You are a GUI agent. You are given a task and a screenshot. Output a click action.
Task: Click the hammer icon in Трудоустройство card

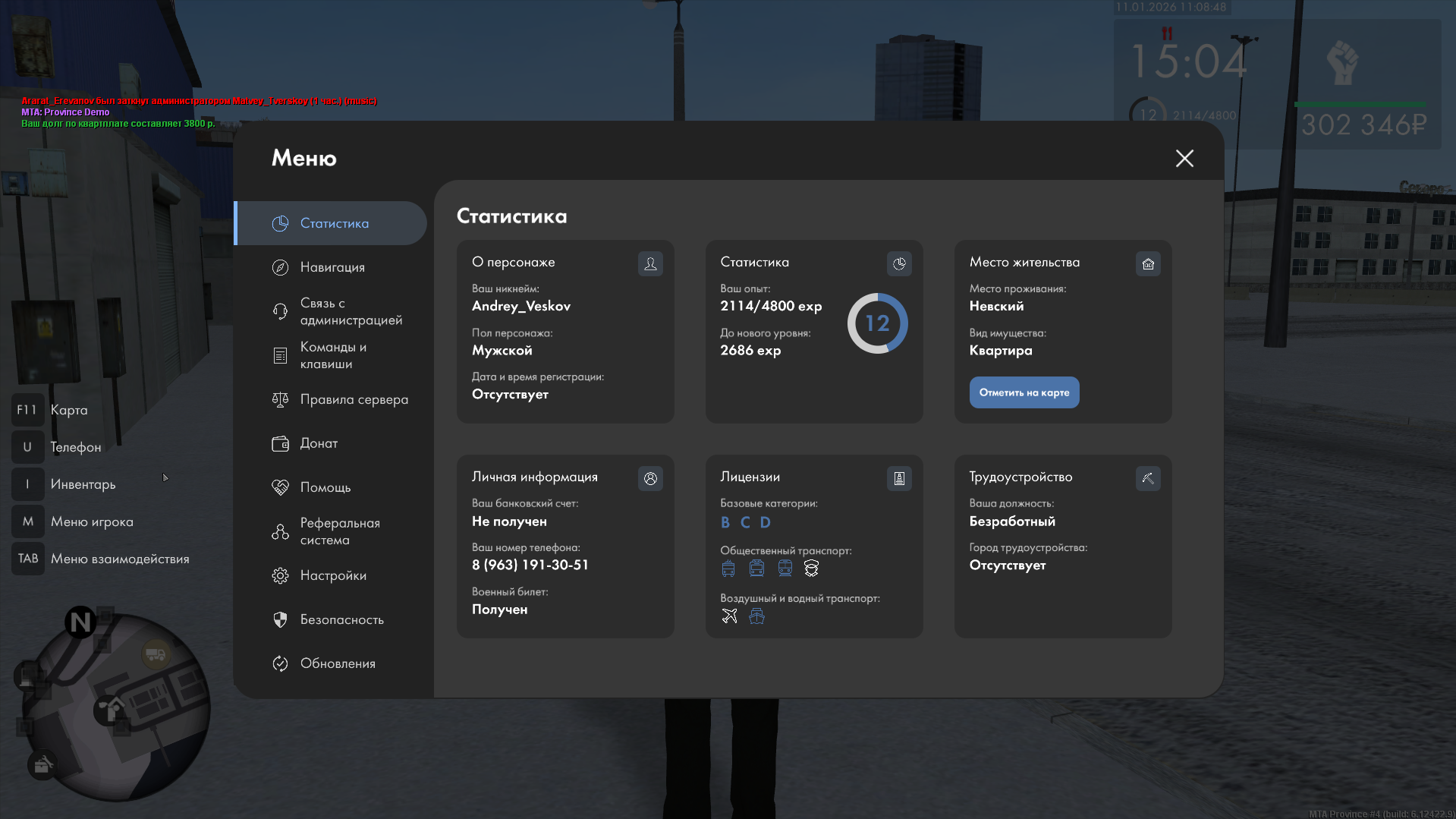pyautogui.click(x=1148, y=478)
